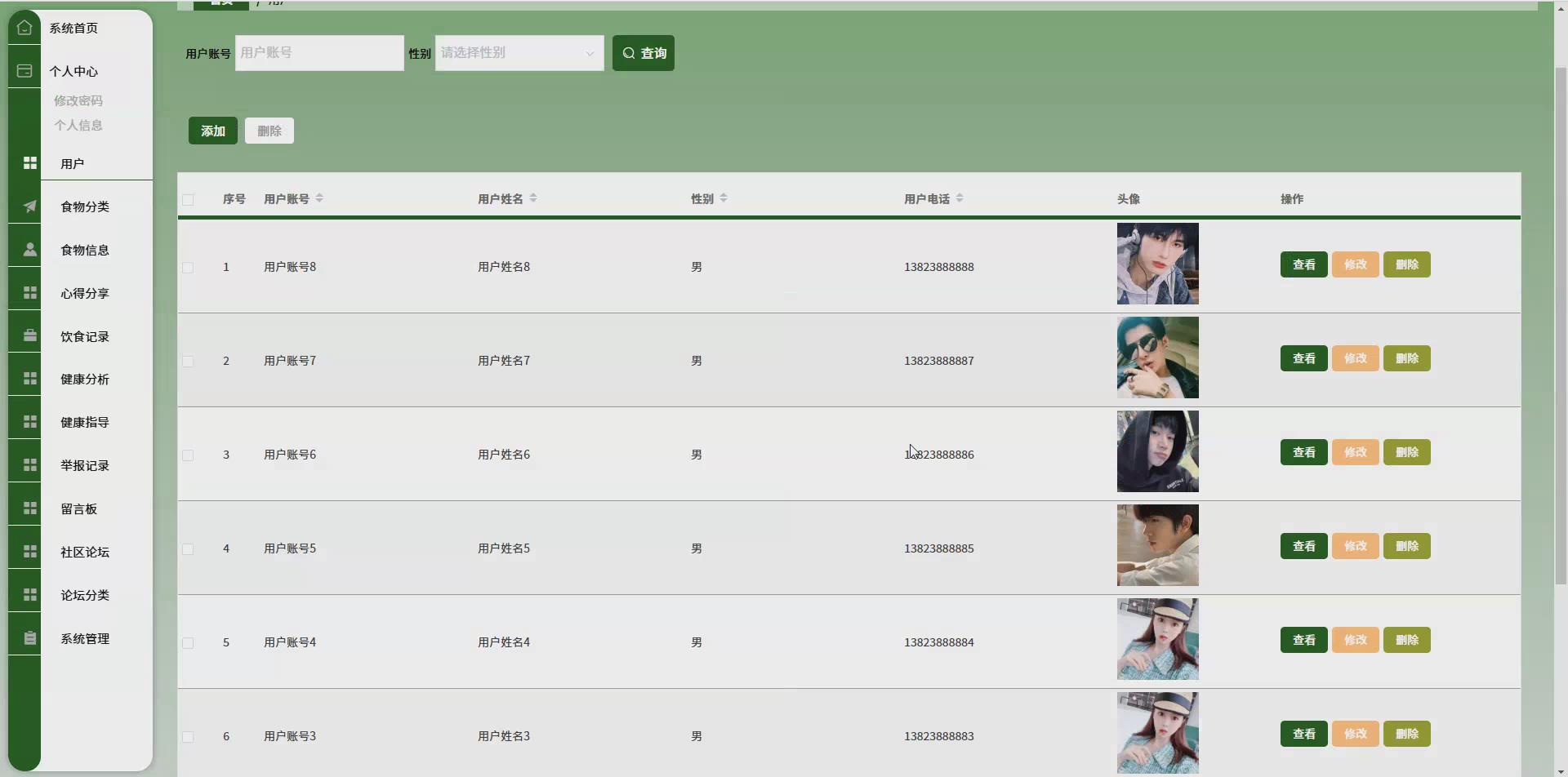Open 社区论坛 in the sidebar
Viewport: 1568px width, 777px height.
85,552
